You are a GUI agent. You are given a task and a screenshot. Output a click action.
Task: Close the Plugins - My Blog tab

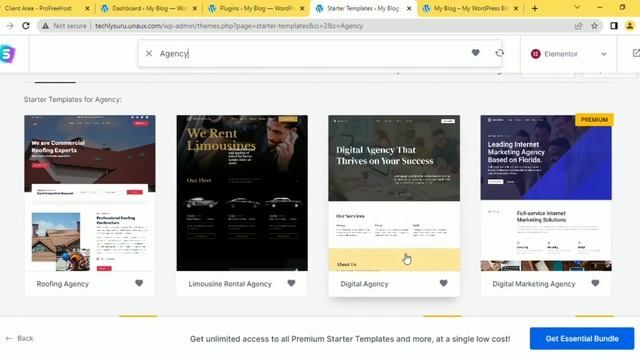tap(302, 8)
